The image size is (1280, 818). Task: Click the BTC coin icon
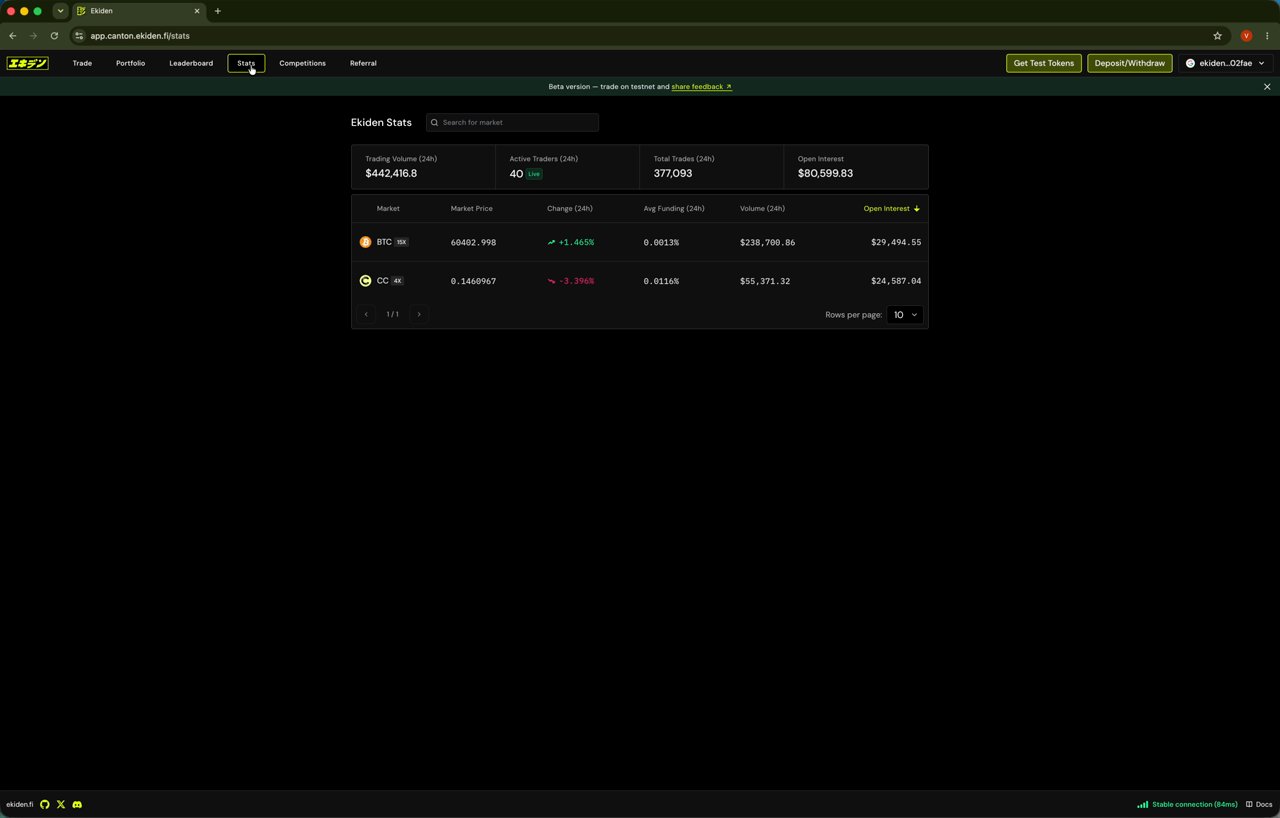(x=365, y=242)
